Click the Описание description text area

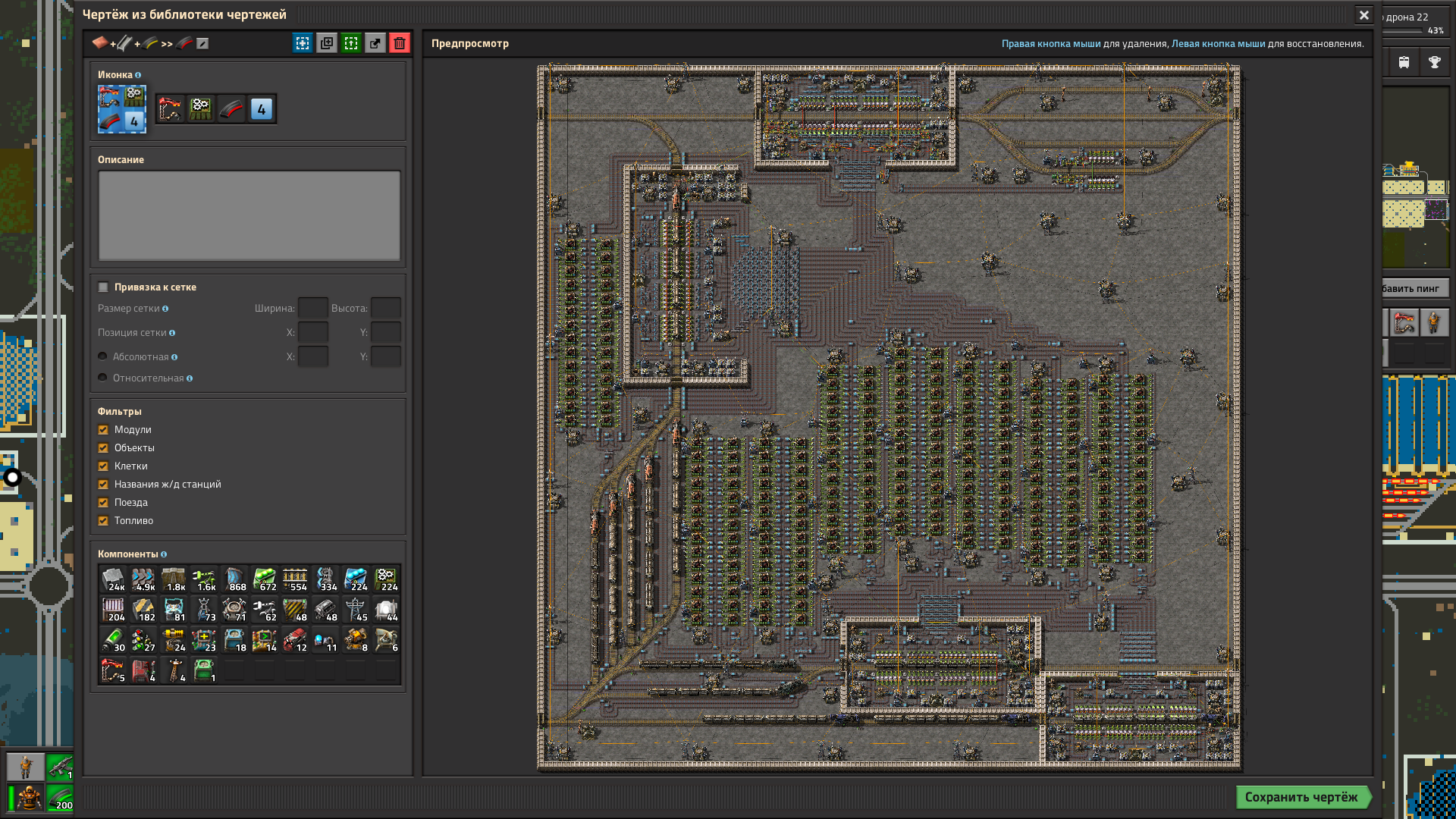tap(249, 215)
